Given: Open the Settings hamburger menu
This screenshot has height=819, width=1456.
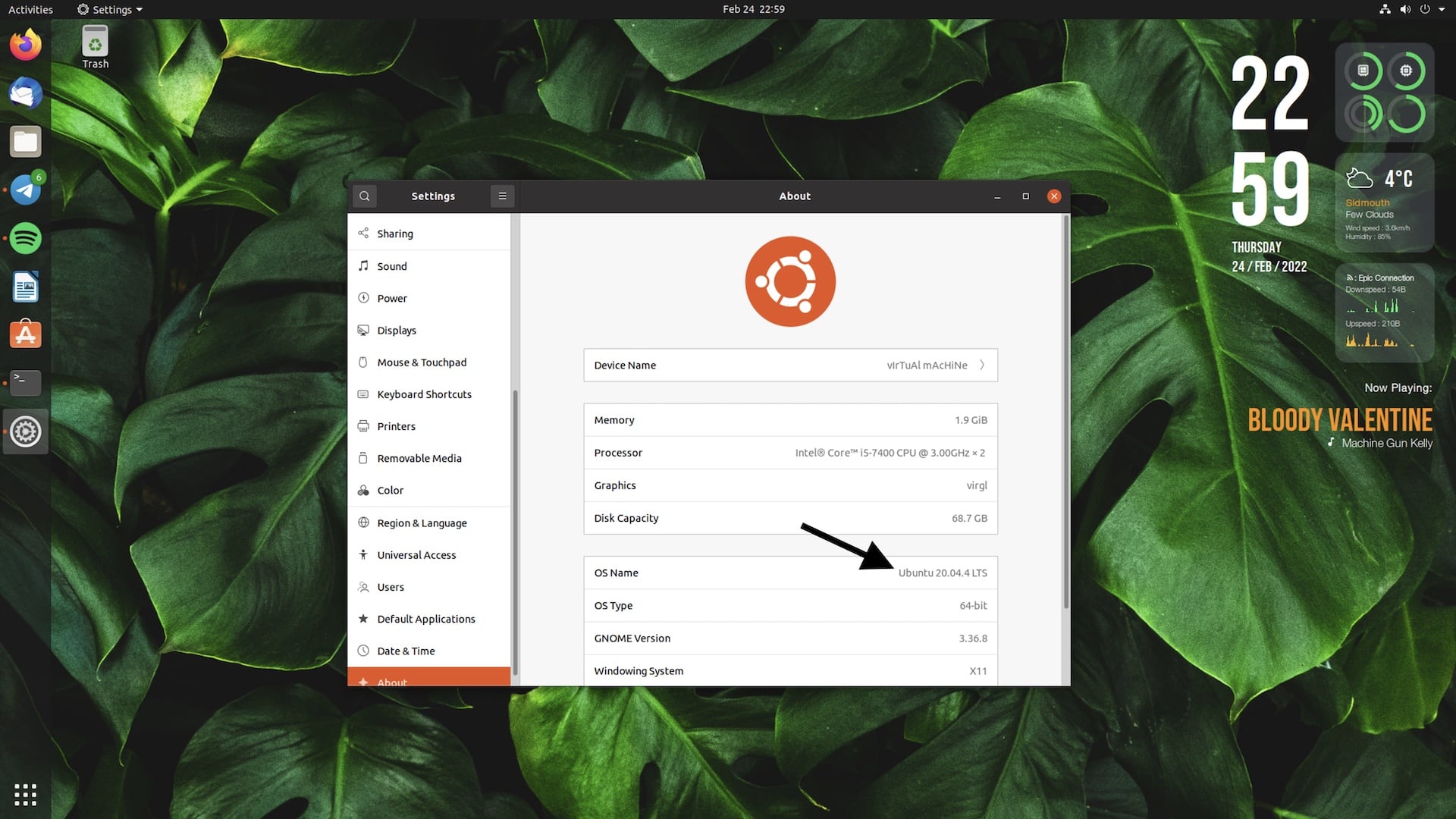Looking at the screenshot, I should 502,196.
